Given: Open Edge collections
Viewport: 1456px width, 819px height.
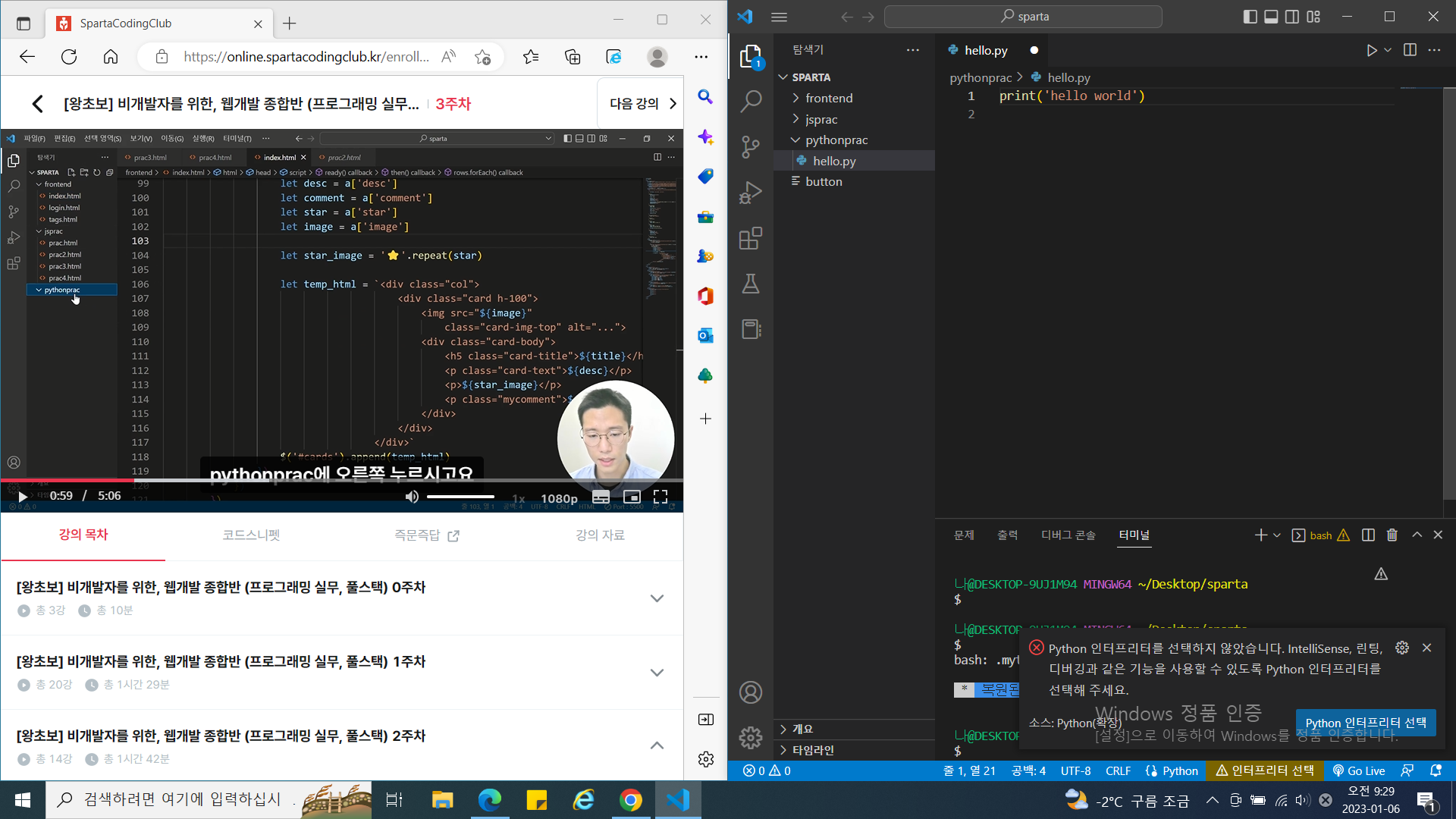Looking at the screenshot, I should (573, 57).
